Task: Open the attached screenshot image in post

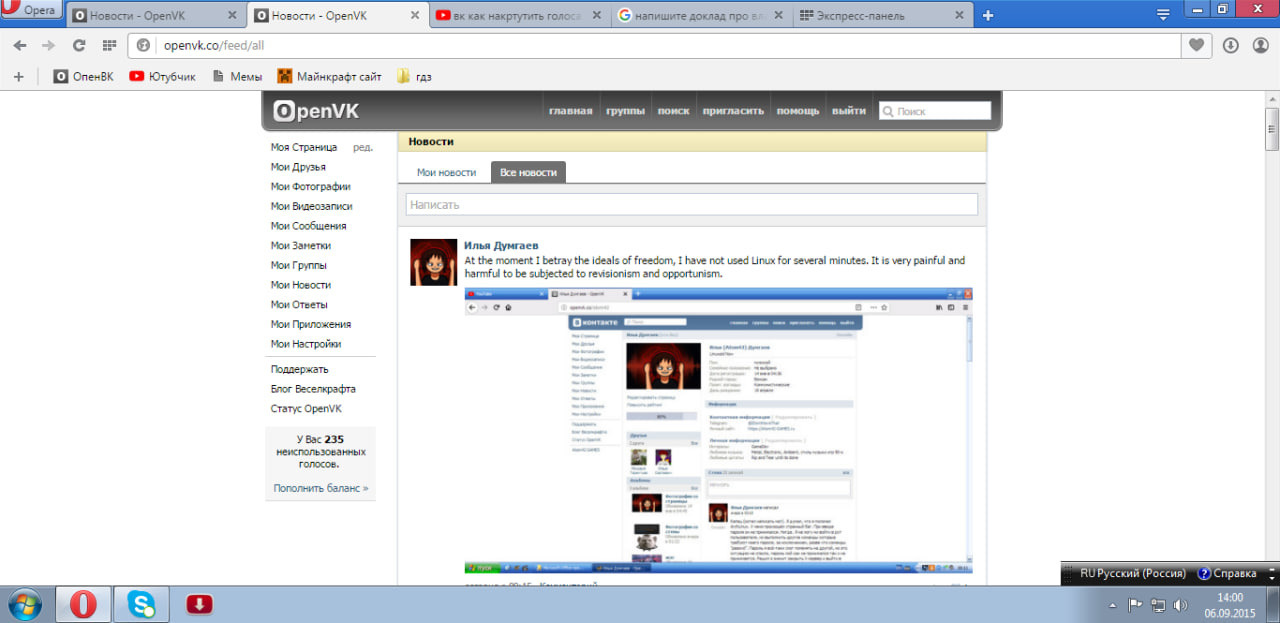Action: point(719,431)
